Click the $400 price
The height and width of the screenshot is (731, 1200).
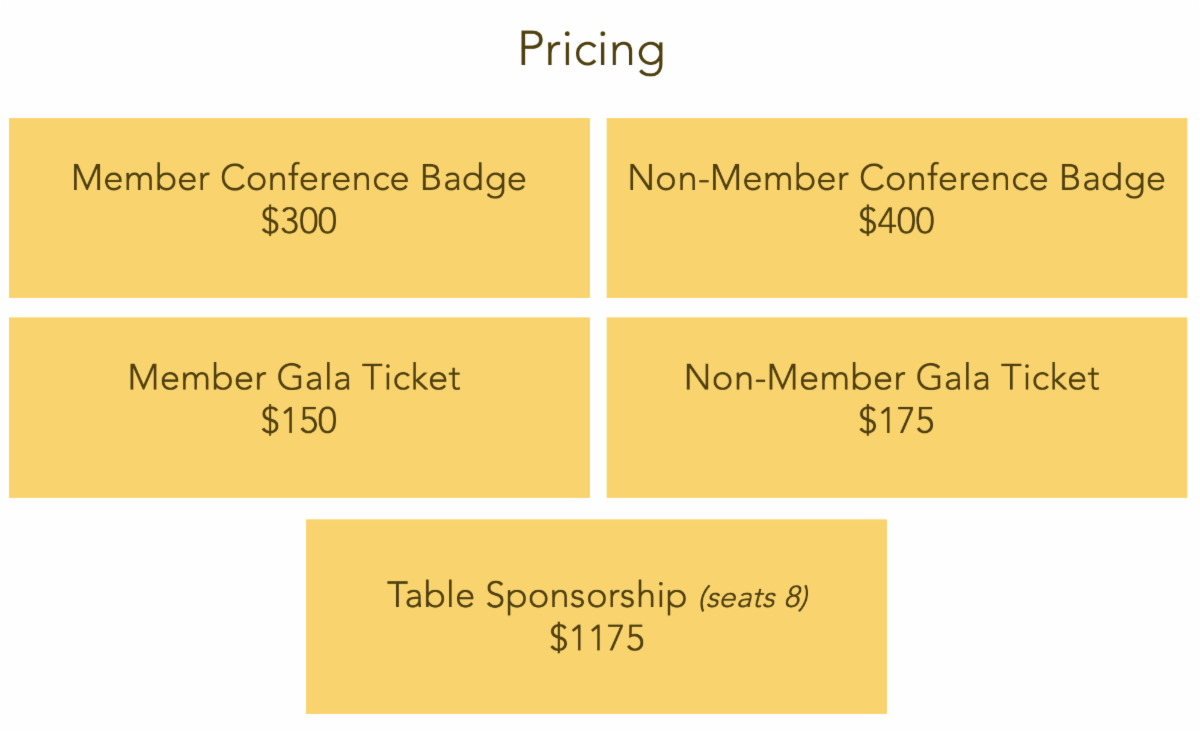[896, 221]
